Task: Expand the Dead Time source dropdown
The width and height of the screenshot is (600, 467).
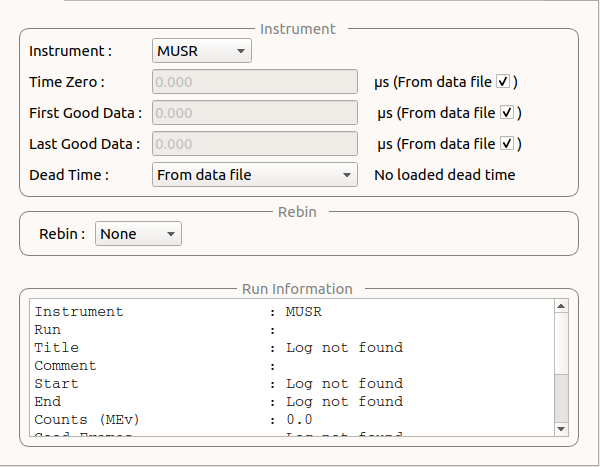Action: coord(255,175)
